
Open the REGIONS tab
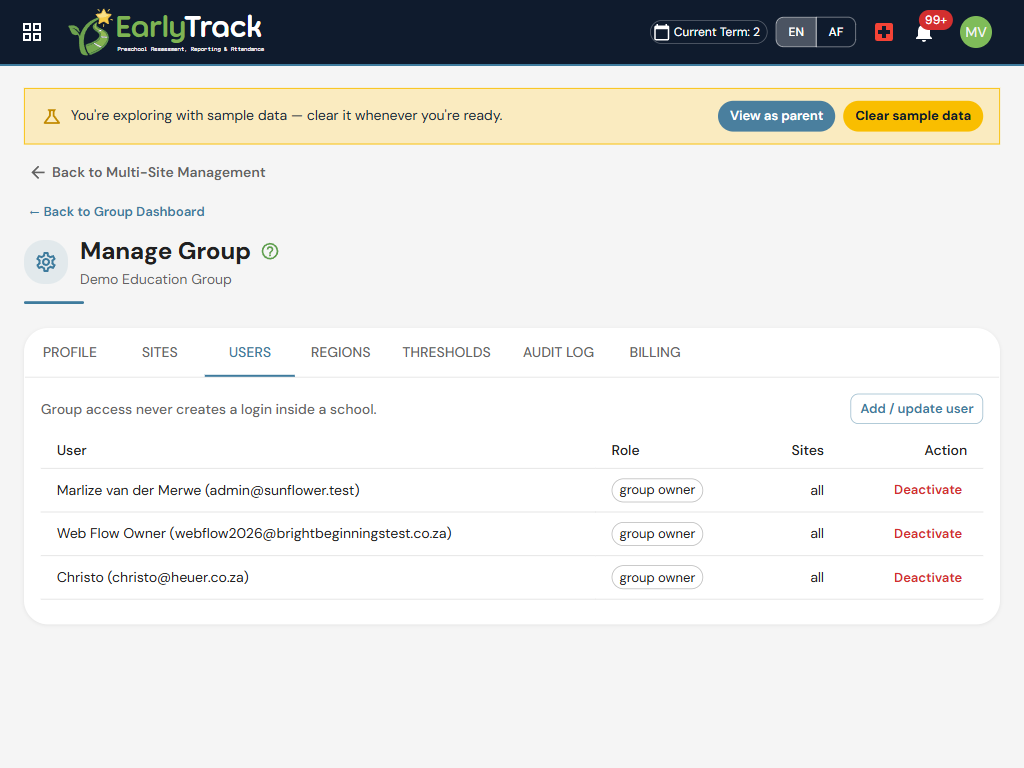pyautogui.click(x=340, y=353)
